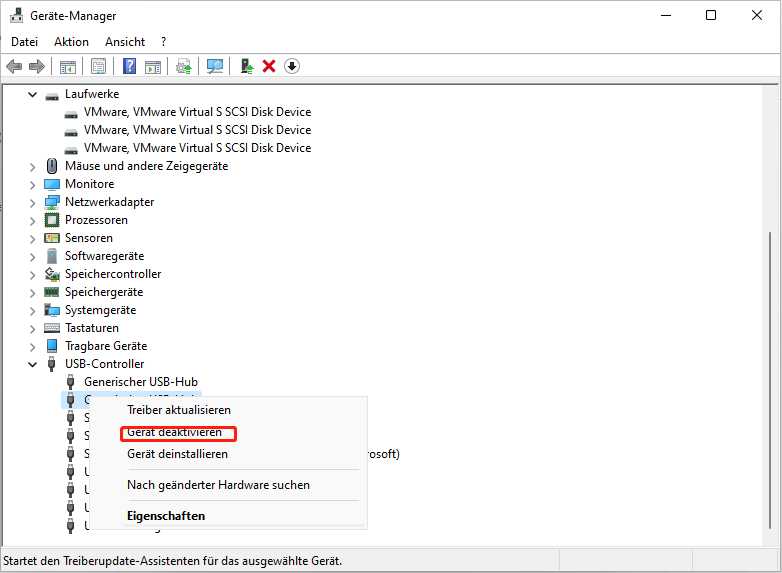Screen dimensions: 782x573
Task: Click the Speichercontroller category icon
Action: (x=52, y=274)
